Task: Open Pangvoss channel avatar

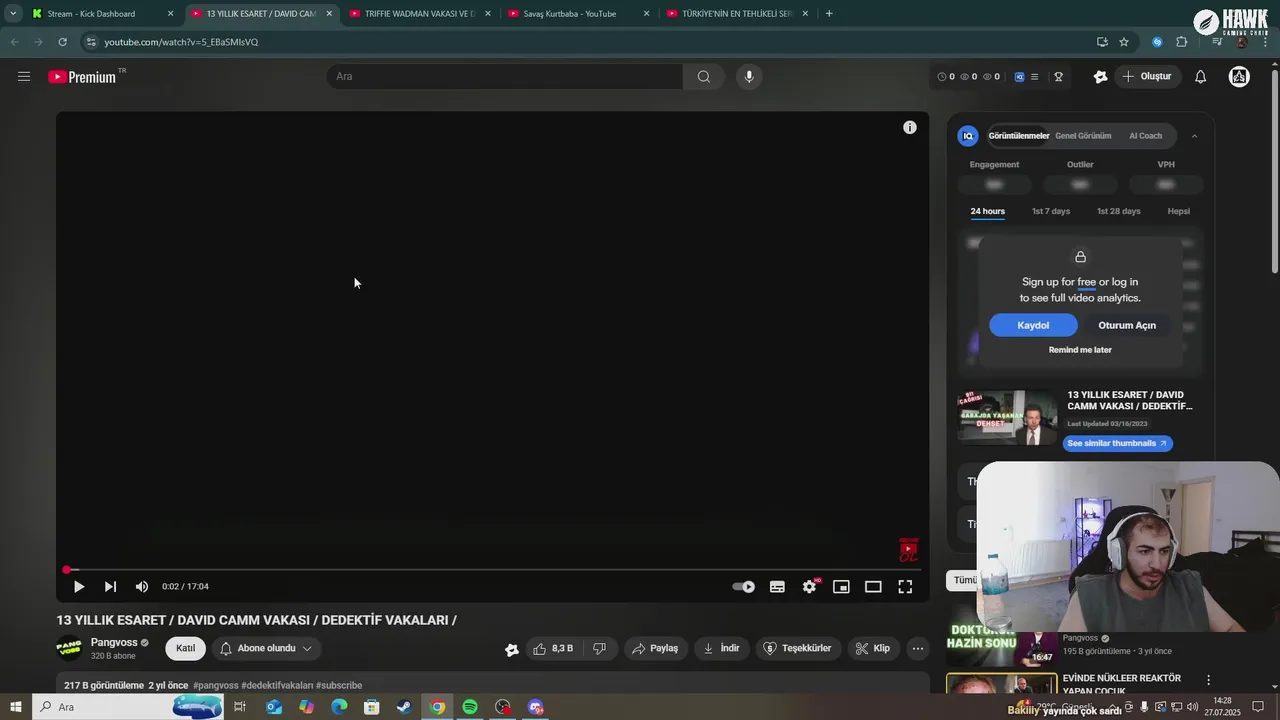Action: [69, 649]
